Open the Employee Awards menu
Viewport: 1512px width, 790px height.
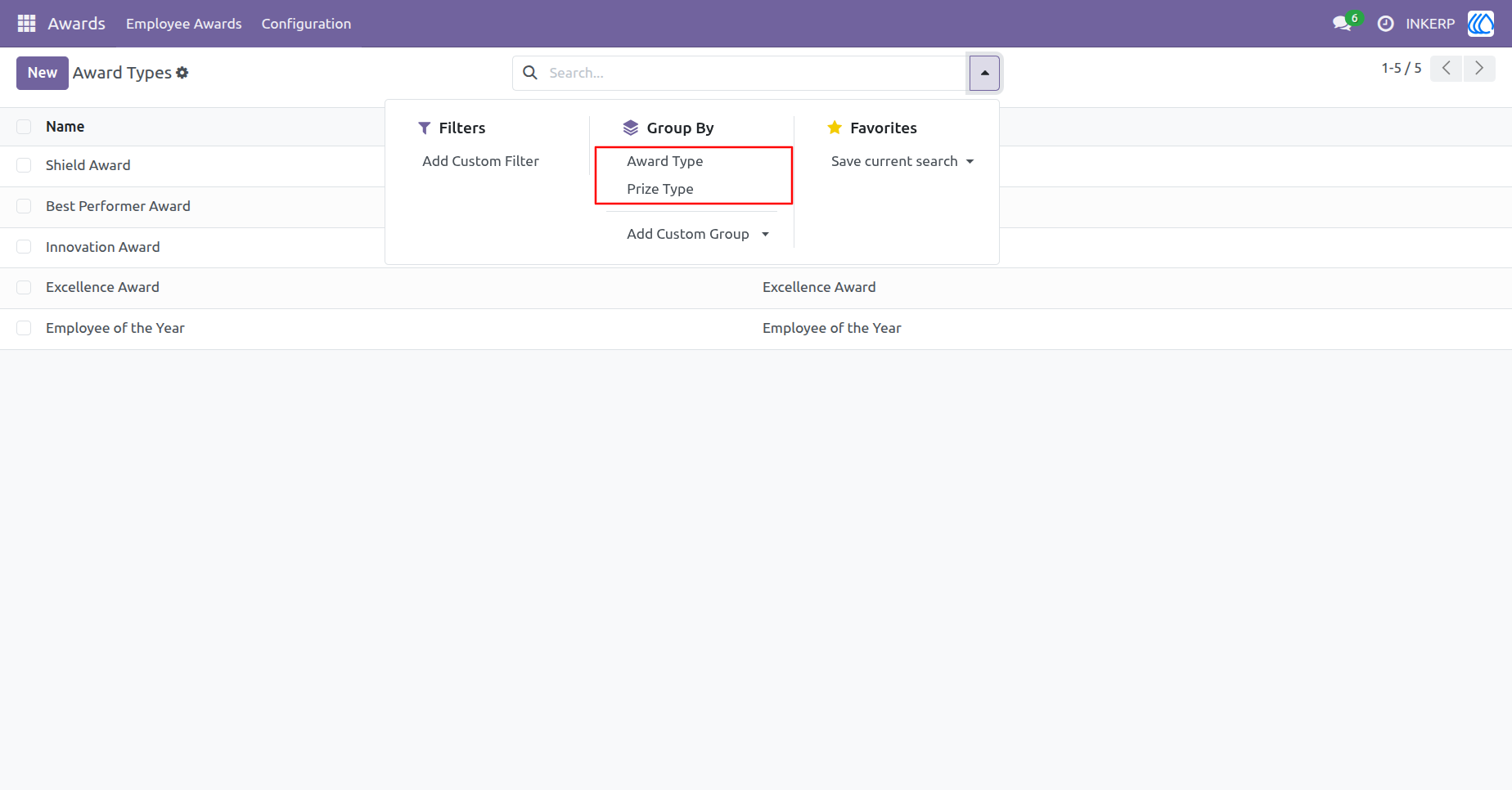(x=184, y=24)
